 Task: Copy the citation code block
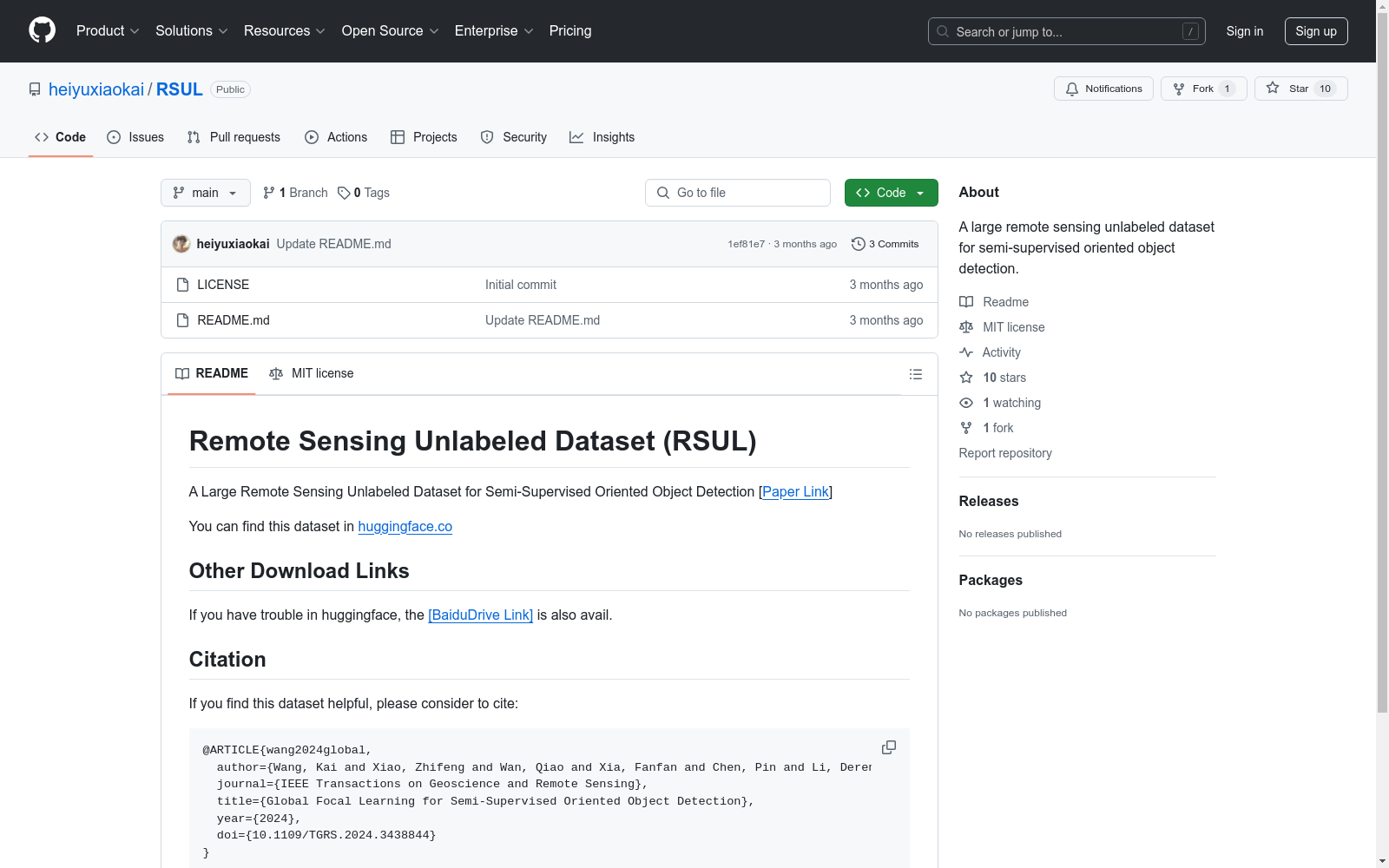tap(889, 747)
